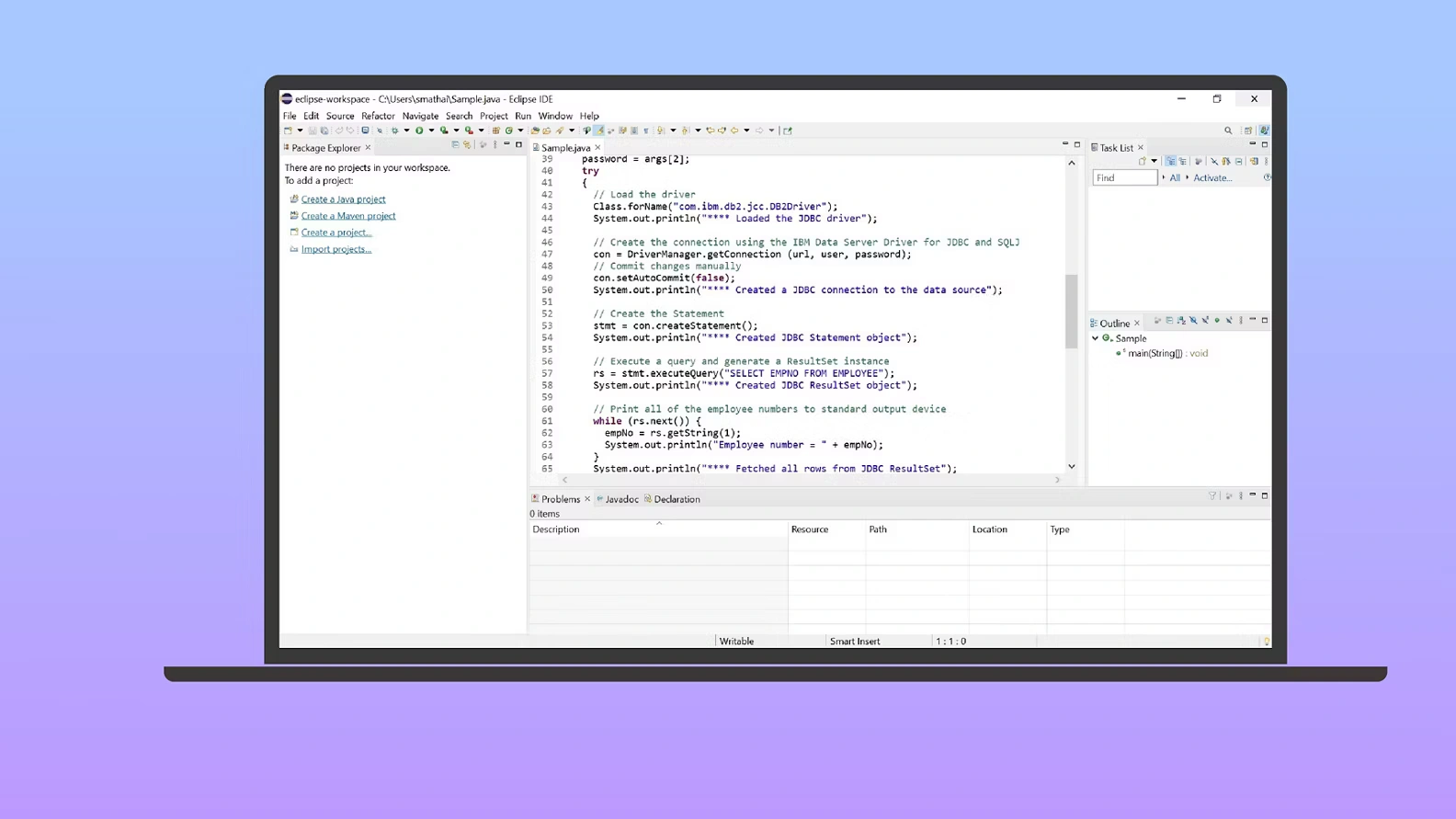Toggle Hide Fields in Outline toolbar
Image resolution: width=1456 pixels, height=819 pixels.
click(x=1193, y=321)
